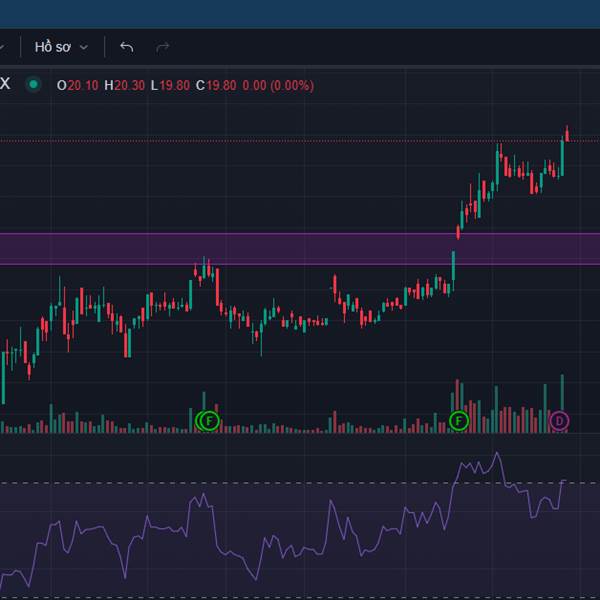Click the low value L19.80

pyautogui.click(x=170, y=85)
